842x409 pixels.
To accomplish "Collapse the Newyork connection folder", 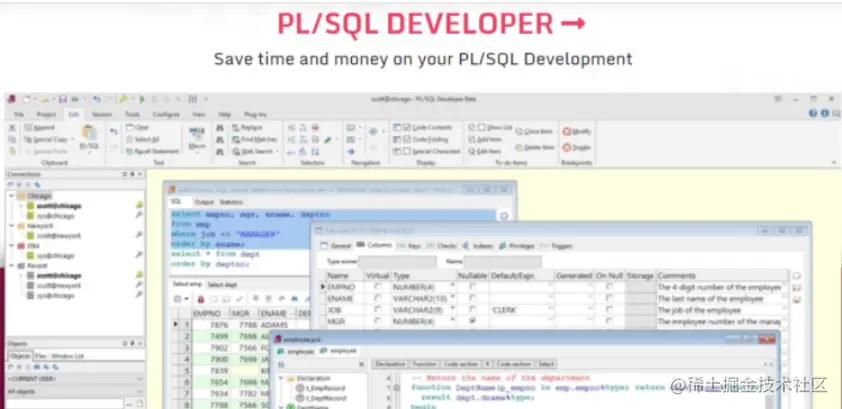I will pos(12,226).
